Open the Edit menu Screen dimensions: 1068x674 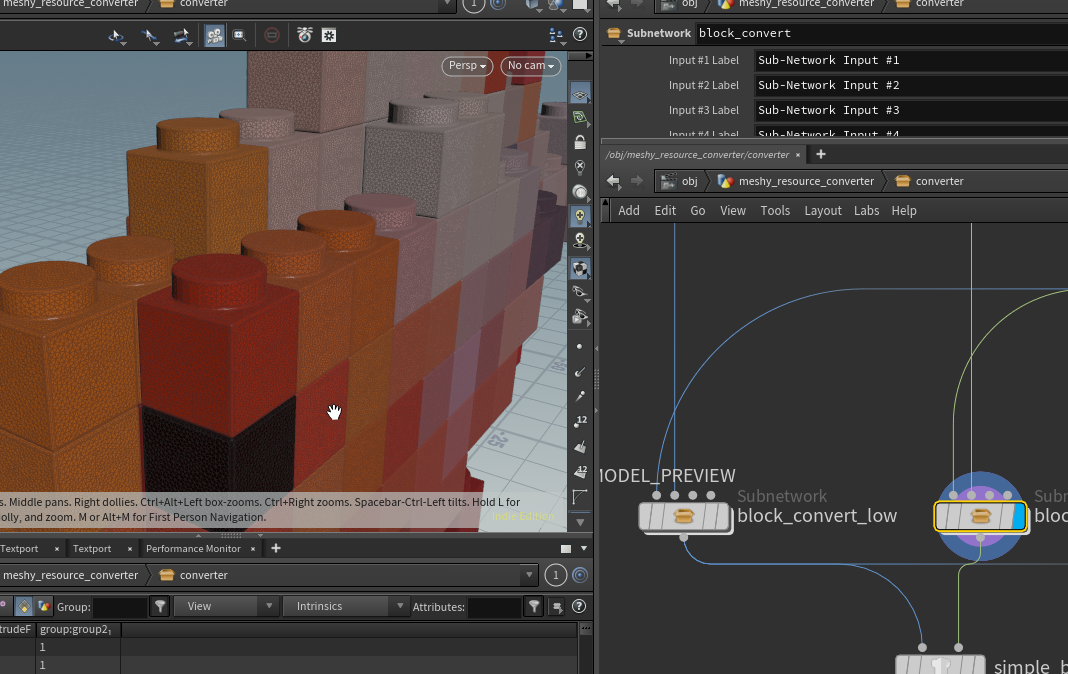click(665, 211)
